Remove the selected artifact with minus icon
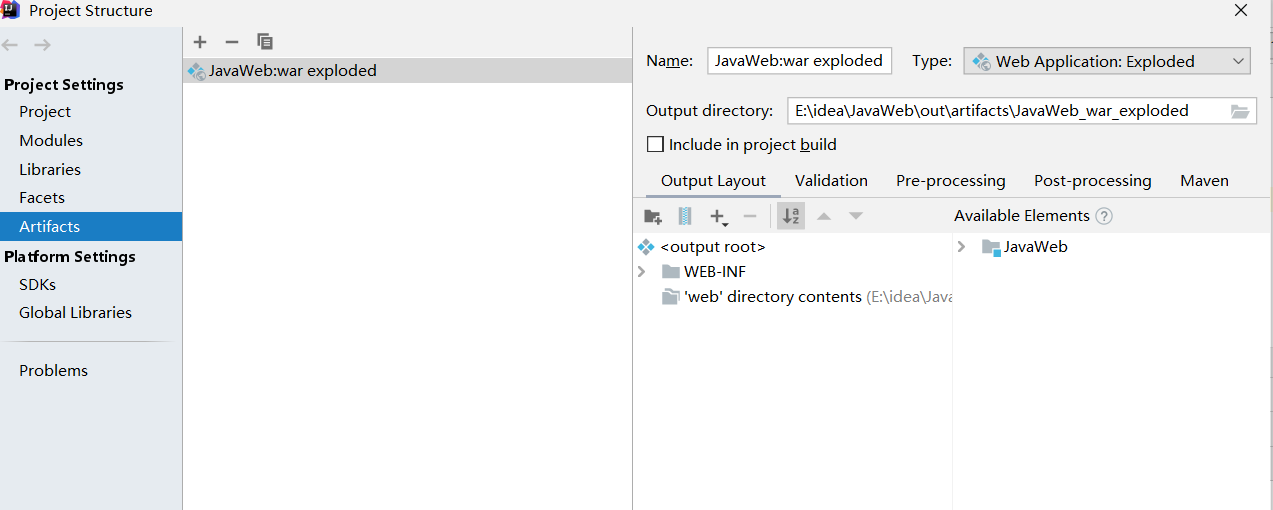The height and width of the screenshot is (510, 1273). tap(232, 41)
